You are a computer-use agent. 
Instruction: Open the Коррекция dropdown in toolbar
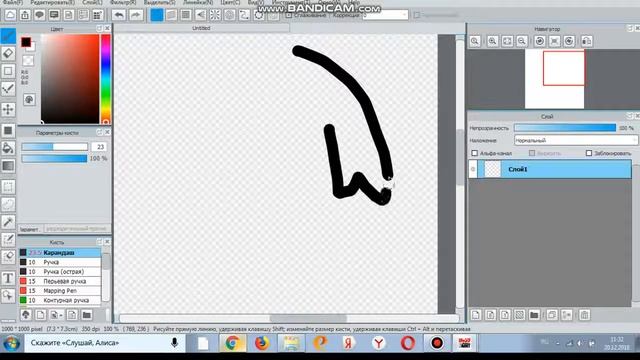coord(385,15)
